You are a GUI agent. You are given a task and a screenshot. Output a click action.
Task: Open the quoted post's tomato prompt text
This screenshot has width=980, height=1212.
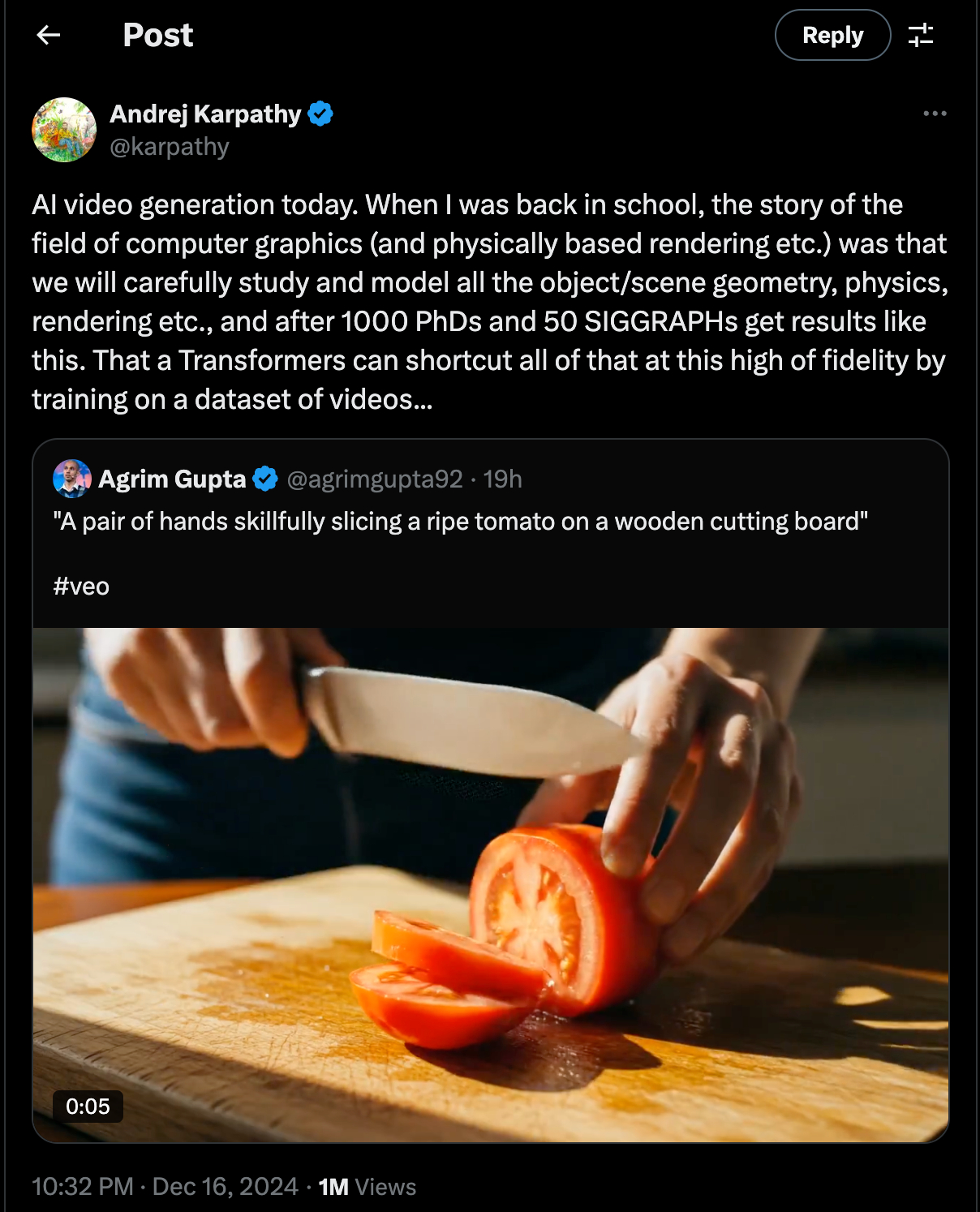point(460,522)
